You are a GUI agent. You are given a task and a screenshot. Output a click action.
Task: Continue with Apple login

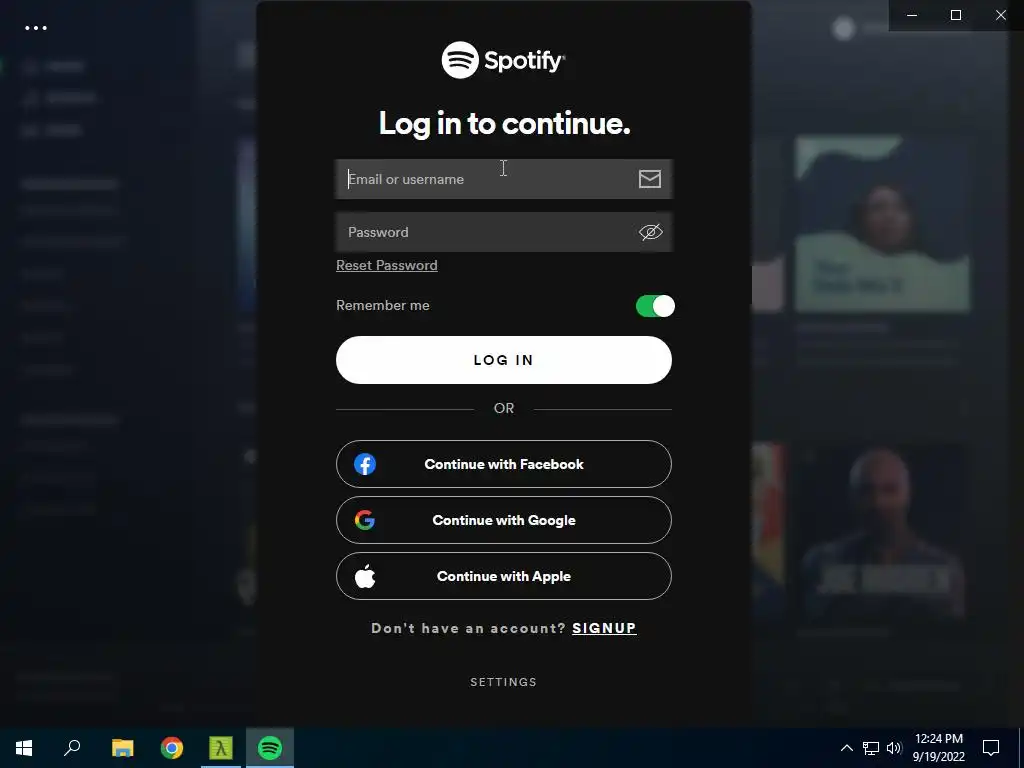point(504,576)
